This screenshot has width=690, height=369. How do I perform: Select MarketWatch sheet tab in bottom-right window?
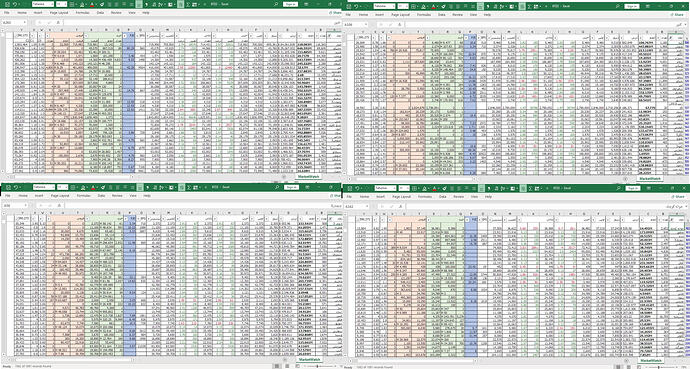pos(650,360)
